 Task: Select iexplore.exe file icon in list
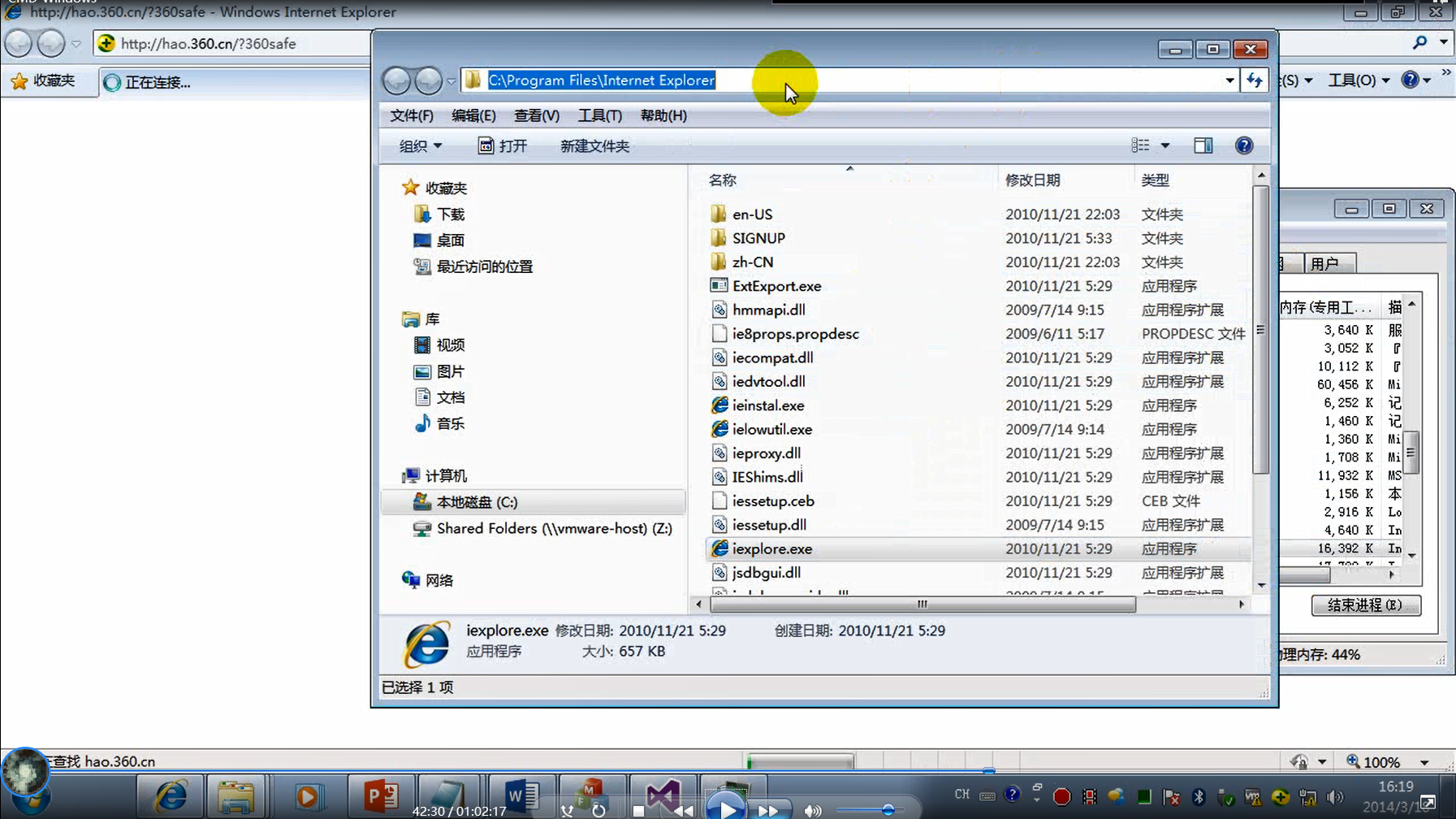719,548
